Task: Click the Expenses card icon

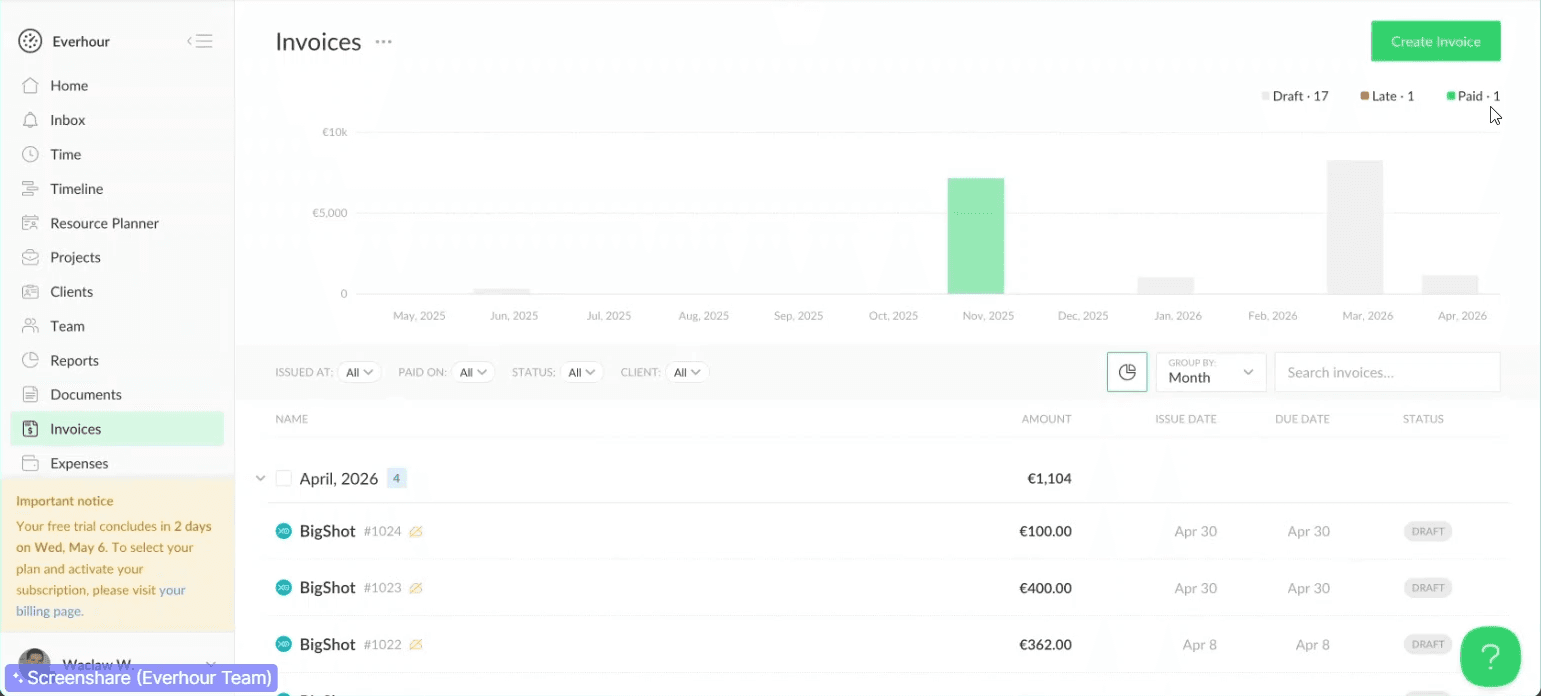Action: pyautogui.click(x=30, y=463)
